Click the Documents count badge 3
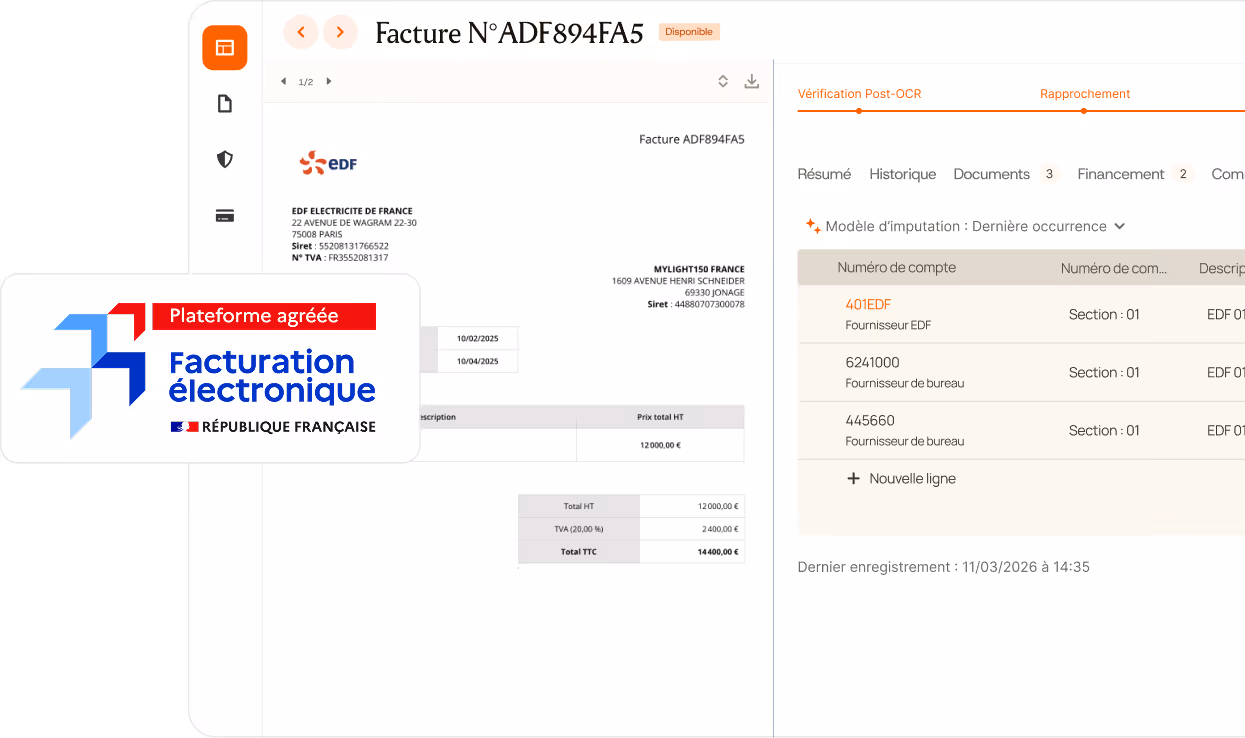 (1049, 174)
